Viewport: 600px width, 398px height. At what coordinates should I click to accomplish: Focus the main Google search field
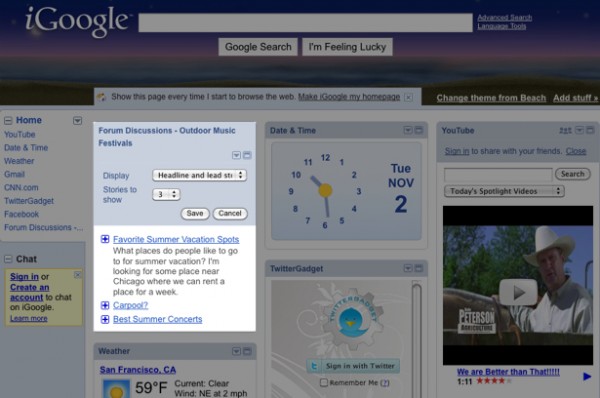tap(305, 23)
